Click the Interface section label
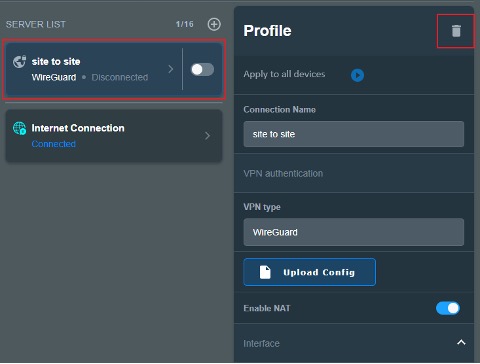 pyautogui.click(x=261, y=343)
